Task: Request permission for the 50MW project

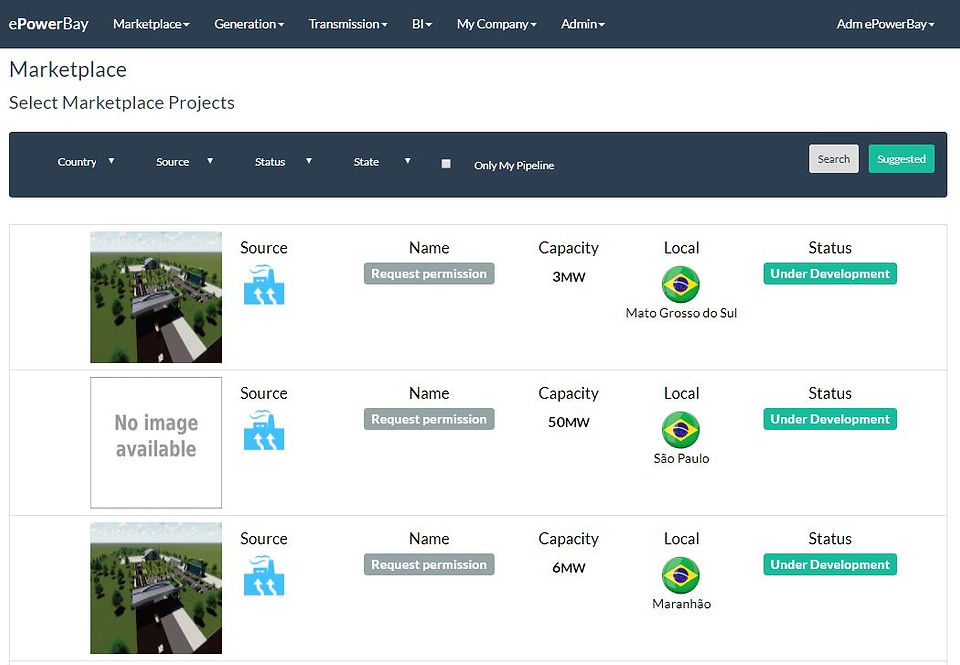Action: (x=429, y=419)
